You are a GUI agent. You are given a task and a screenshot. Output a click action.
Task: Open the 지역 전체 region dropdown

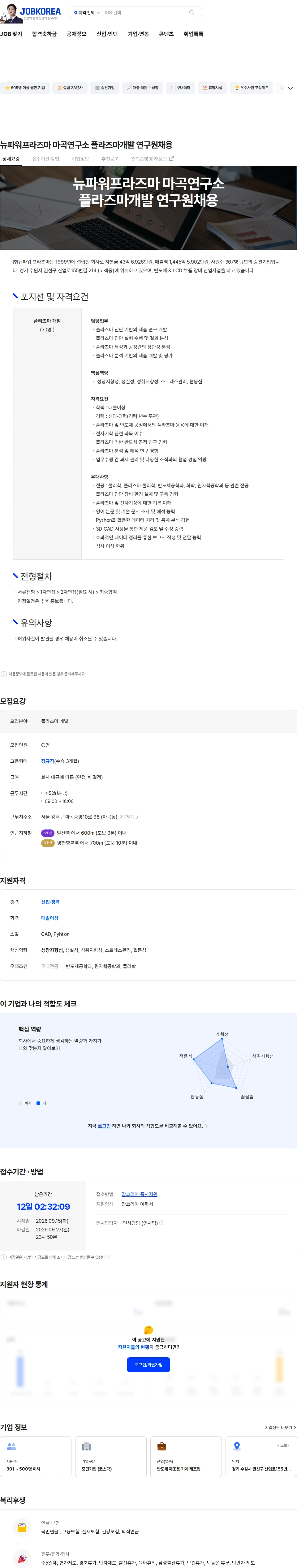pyautogui.click(x=86, y=13)
